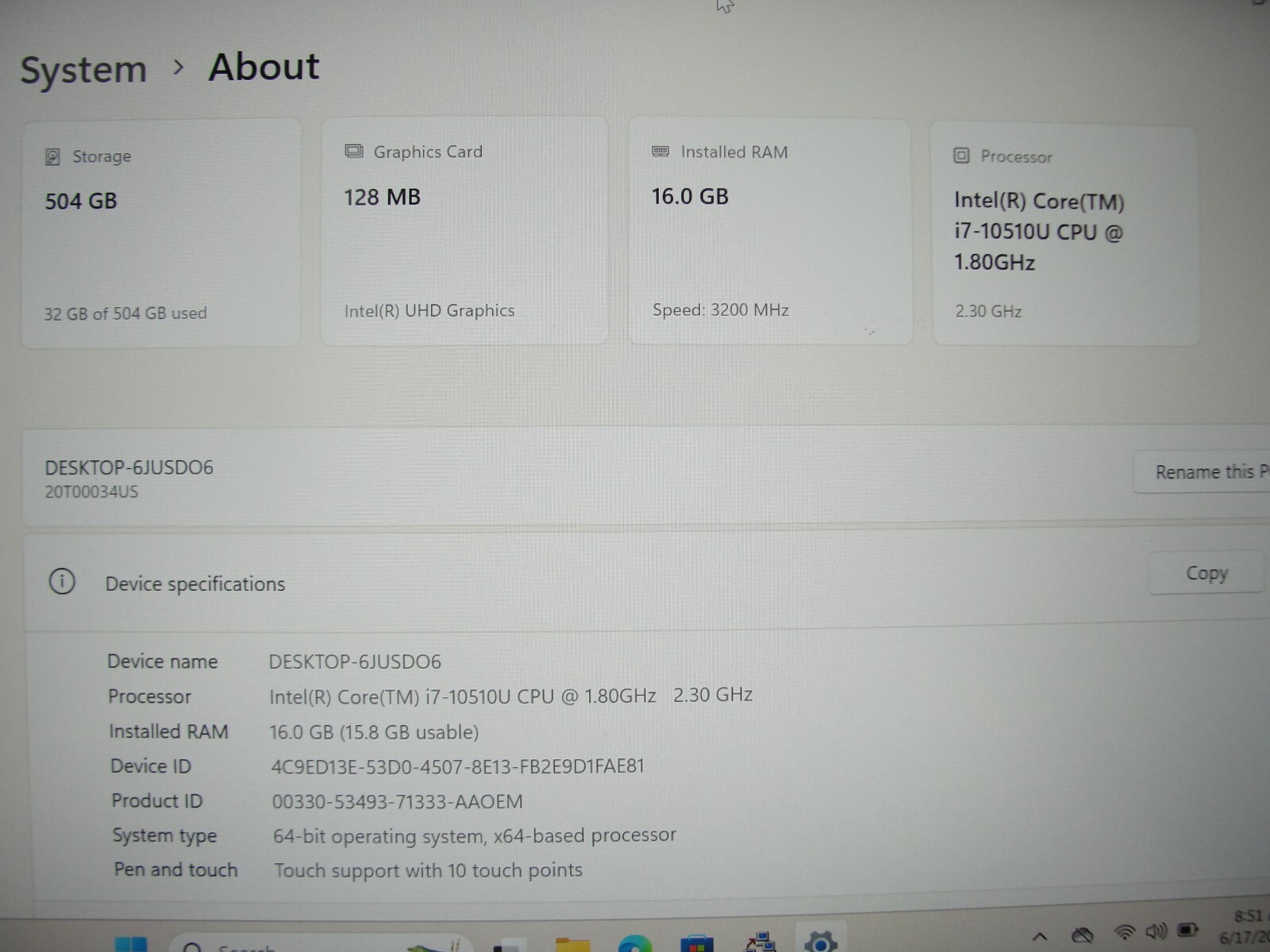The height and width of the screenshot is (952, 1270).
Task: Open Wi-Fi network tray icon
Action: [1124, 932]
